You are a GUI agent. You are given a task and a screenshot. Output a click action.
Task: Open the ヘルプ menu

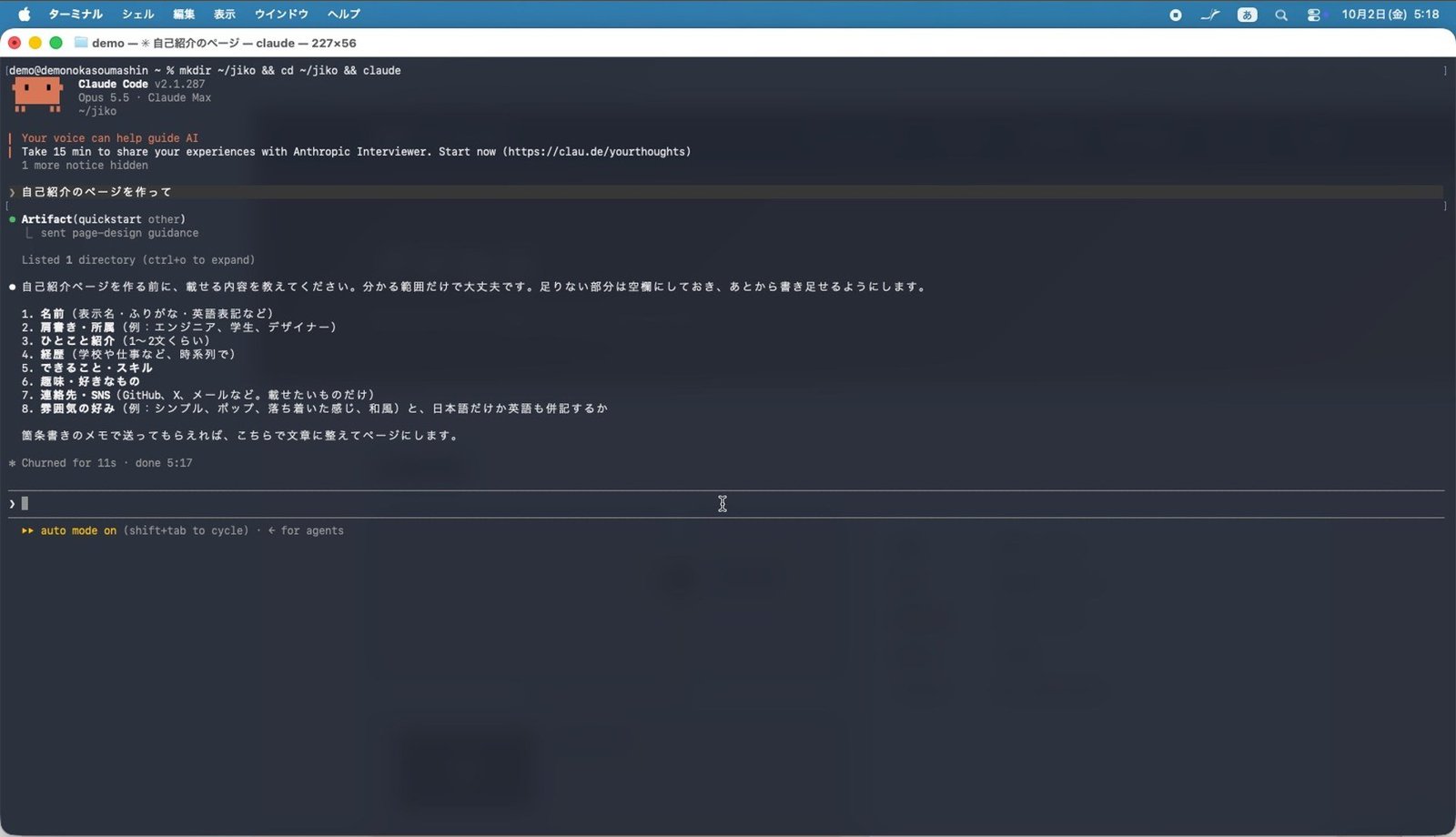[344, 14]
